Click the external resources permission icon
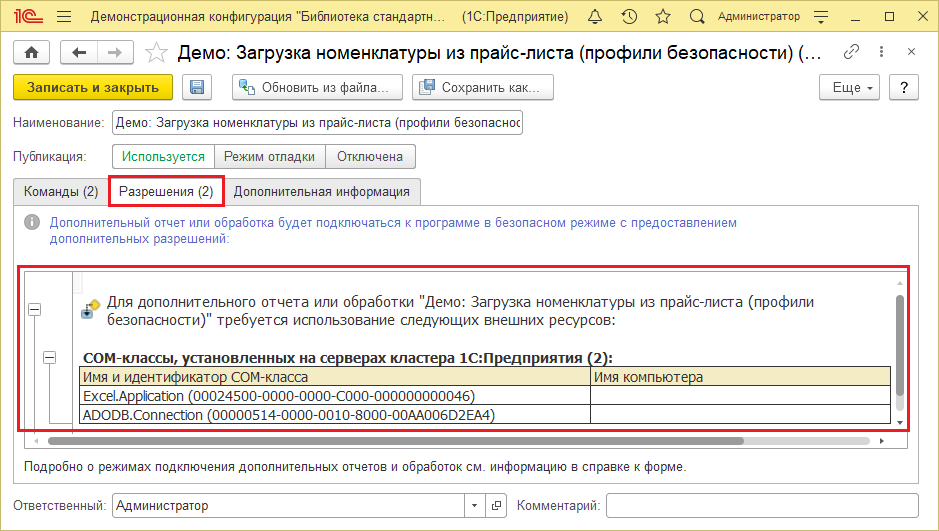The width and height of the screenshot is (939, 531). click(90, 308)
